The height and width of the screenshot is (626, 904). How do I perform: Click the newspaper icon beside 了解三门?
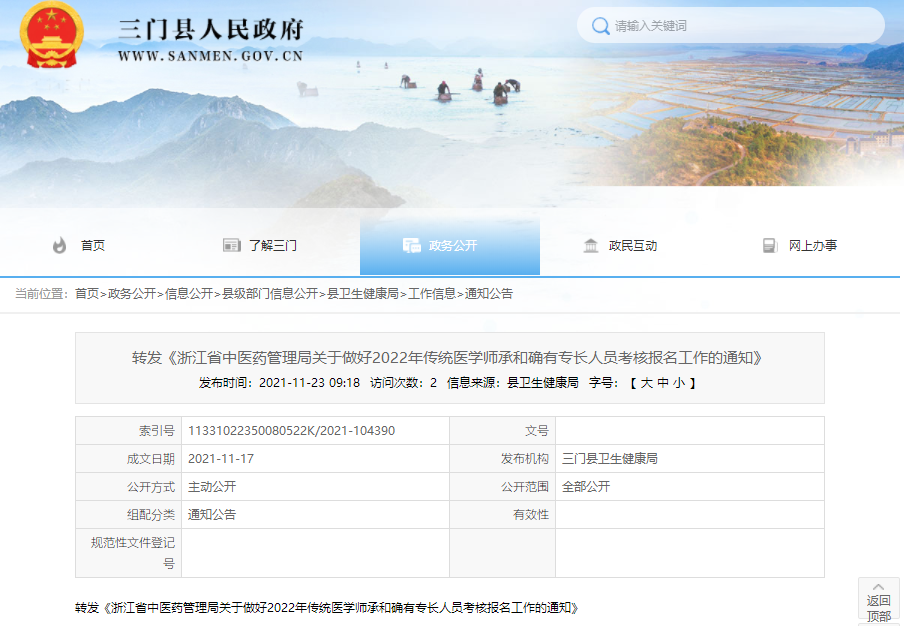tap(232, 246)
